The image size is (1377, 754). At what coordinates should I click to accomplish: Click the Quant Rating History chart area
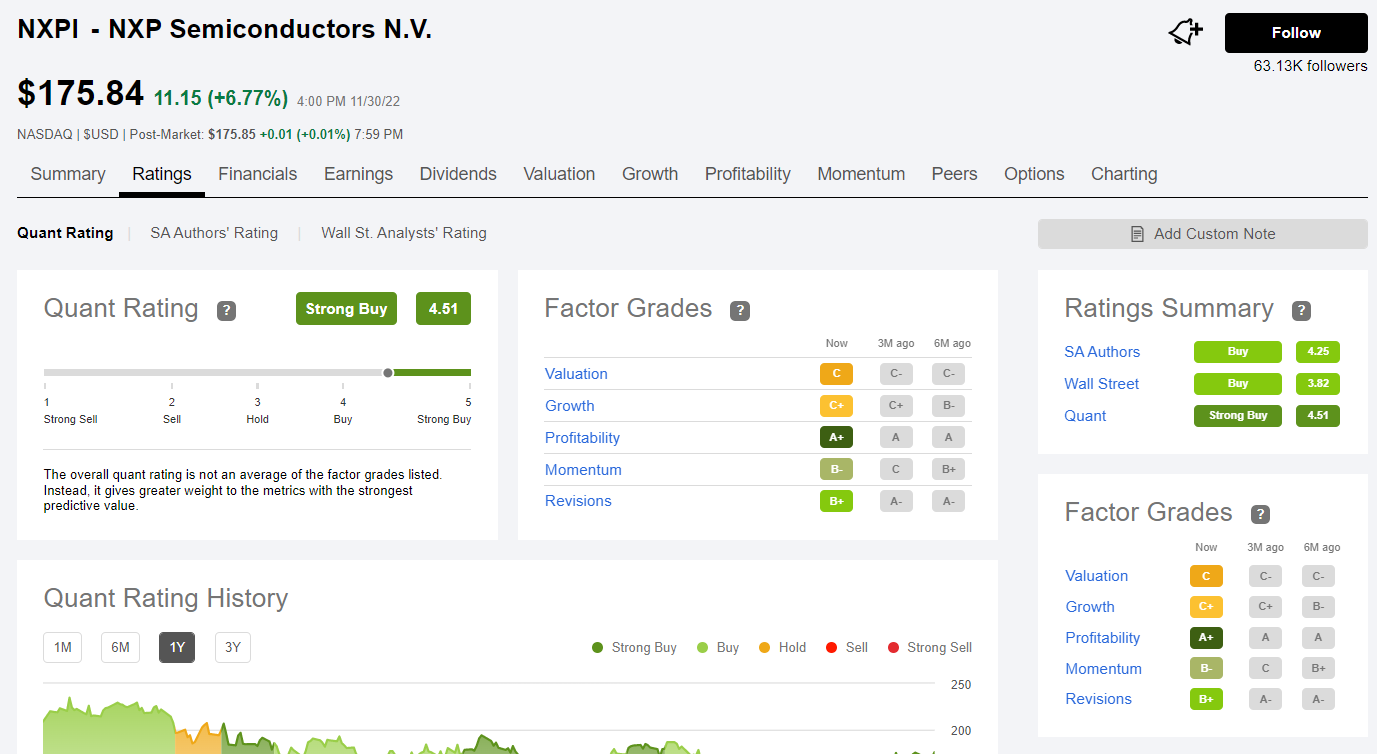[490, 718]
